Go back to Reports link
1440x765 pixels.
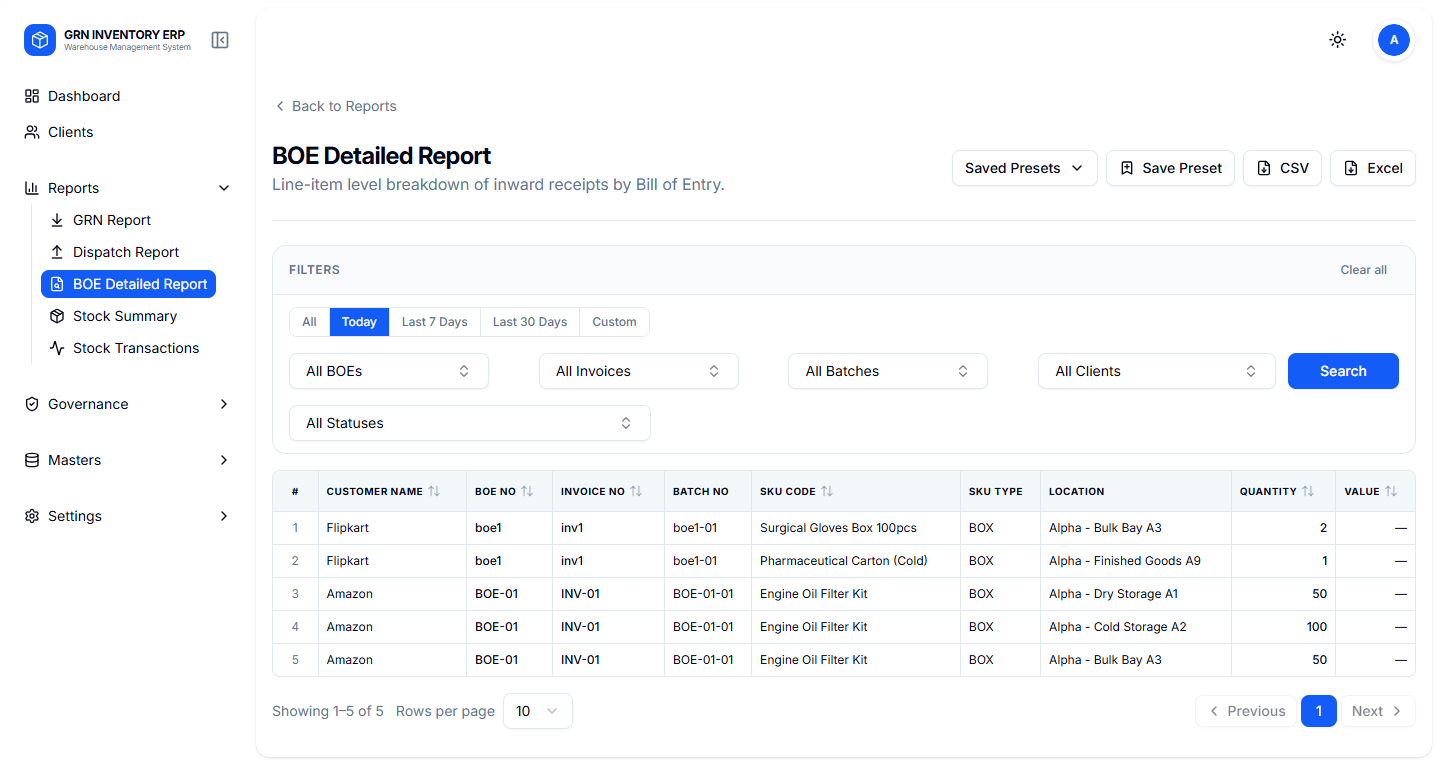click(335, 106)
